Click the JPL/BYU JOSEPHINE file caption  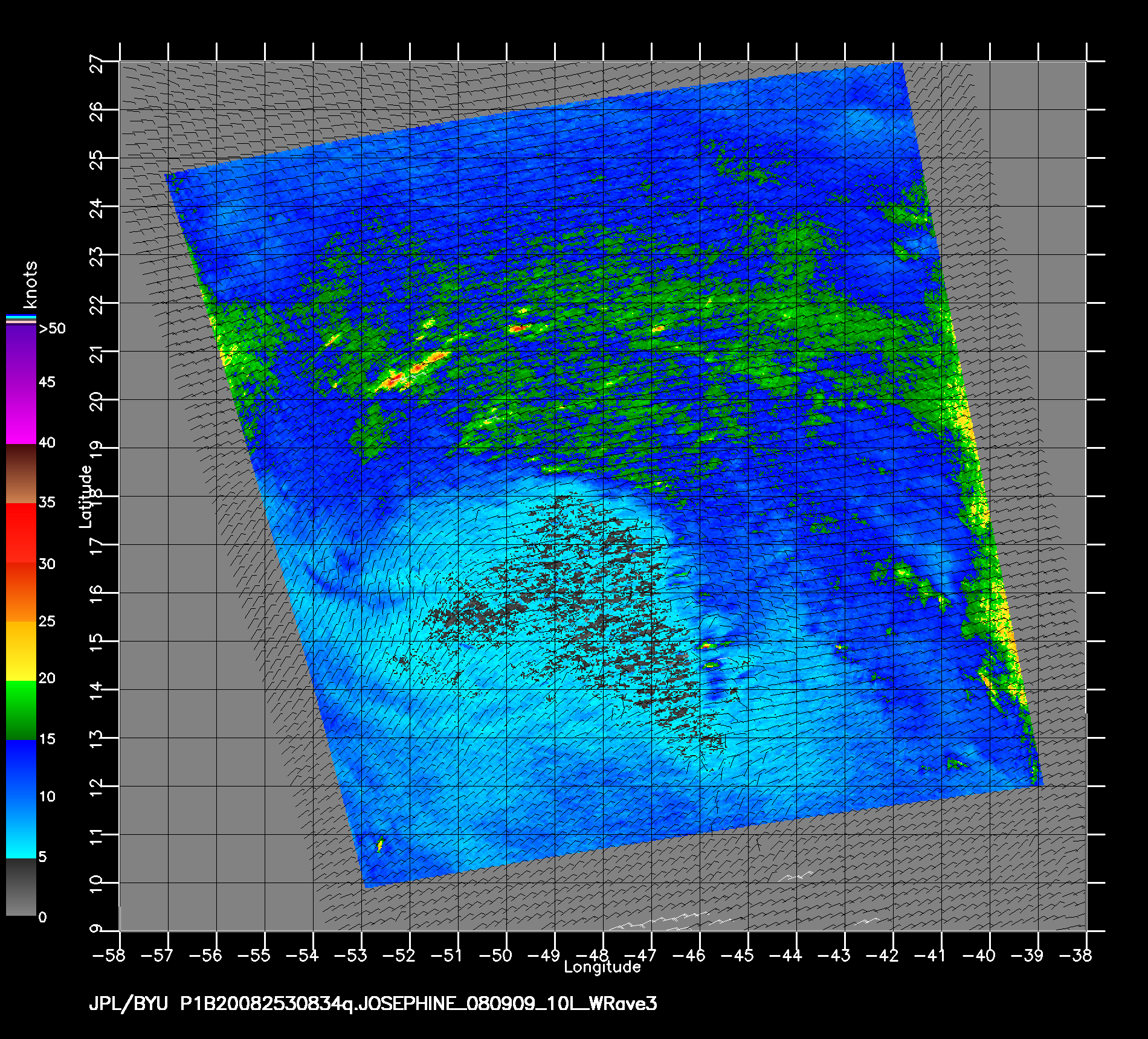(373, 1004)
